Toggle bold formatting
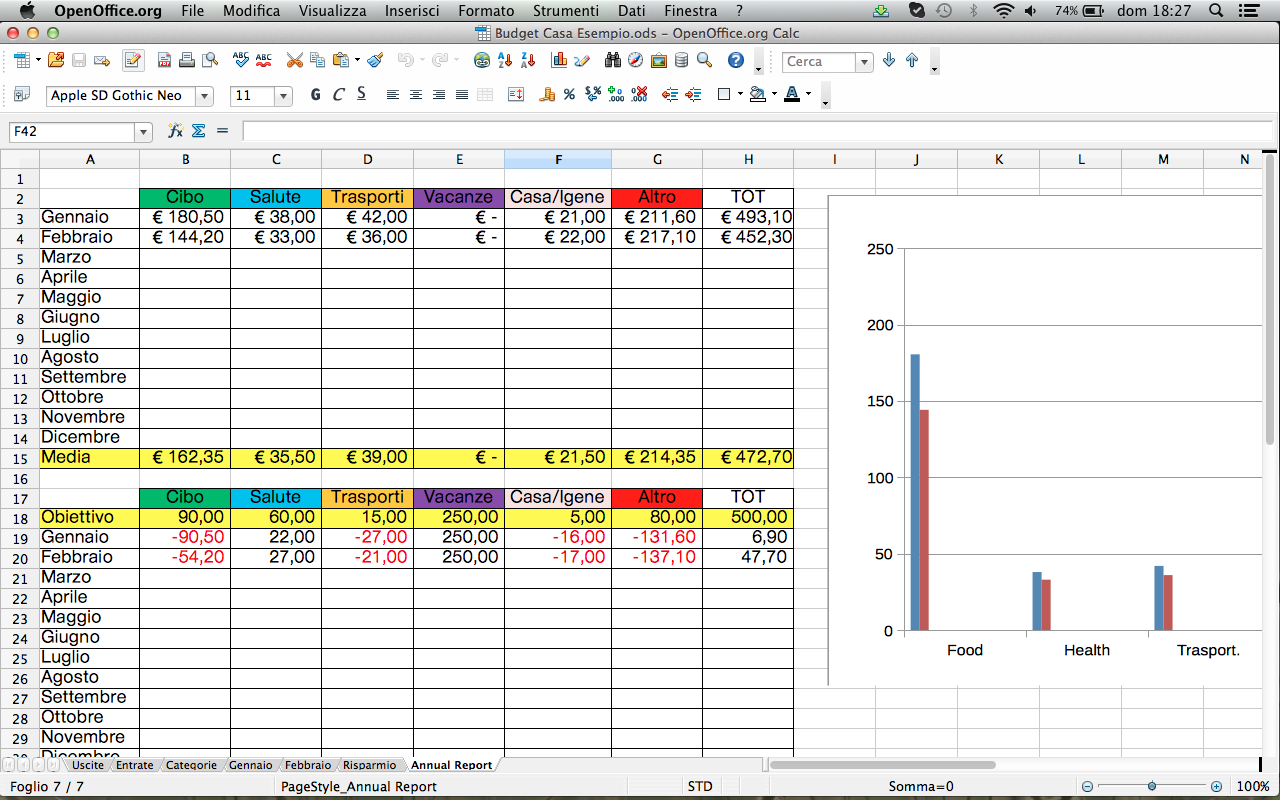 315,94
